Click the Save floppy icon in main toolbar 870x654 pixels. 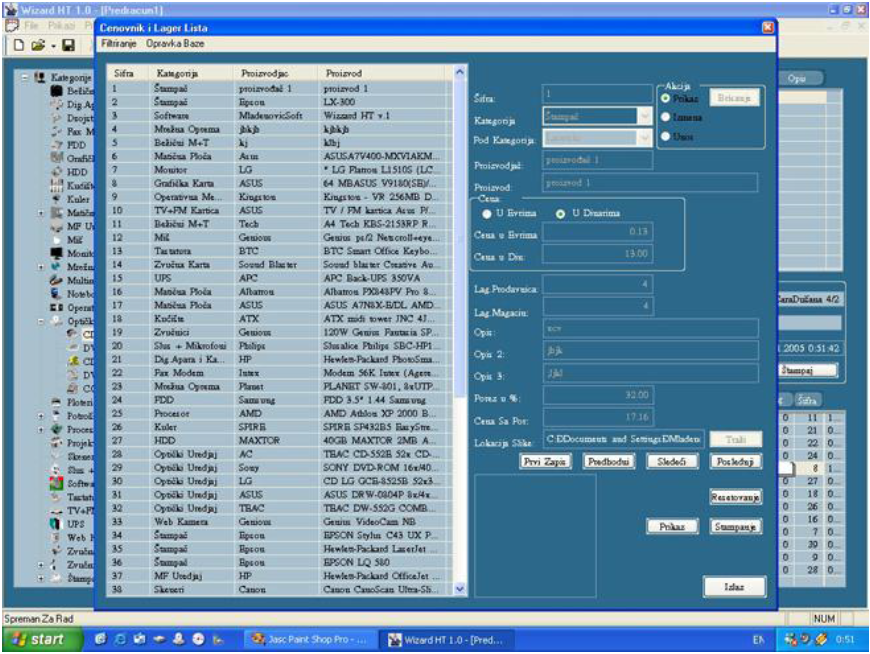(68, 45)
